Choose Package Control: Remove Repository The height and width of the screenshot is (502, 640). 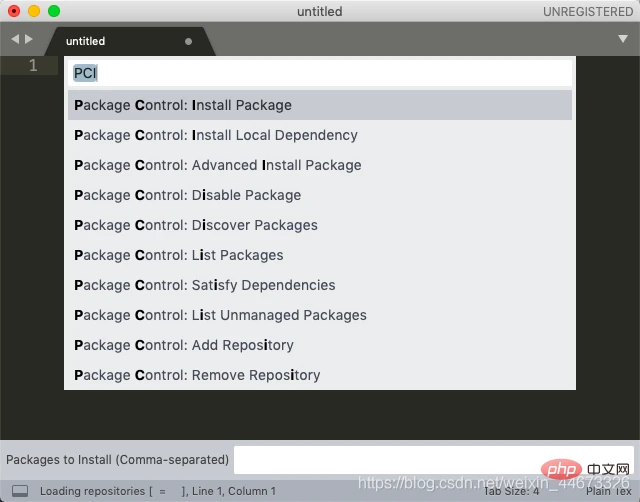[320, 375]
